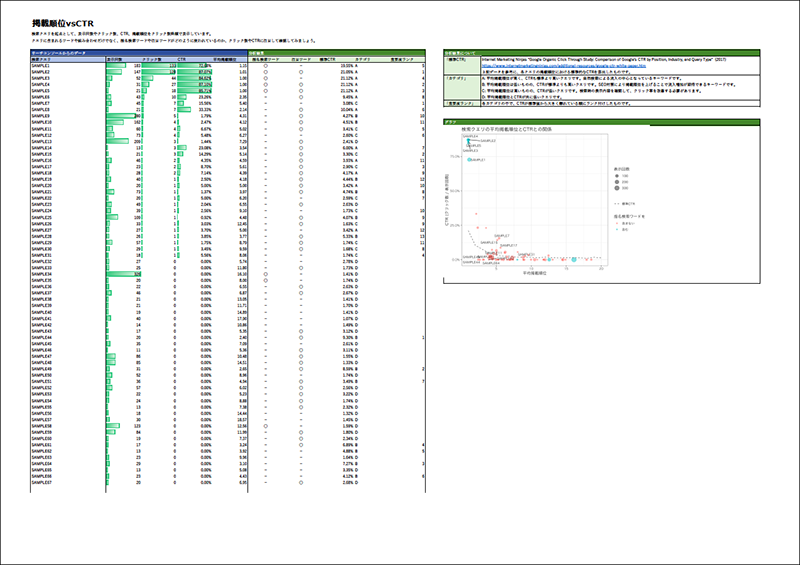Click the SAMPLE1 query cell
800x565 pixels.
(41, 66)
